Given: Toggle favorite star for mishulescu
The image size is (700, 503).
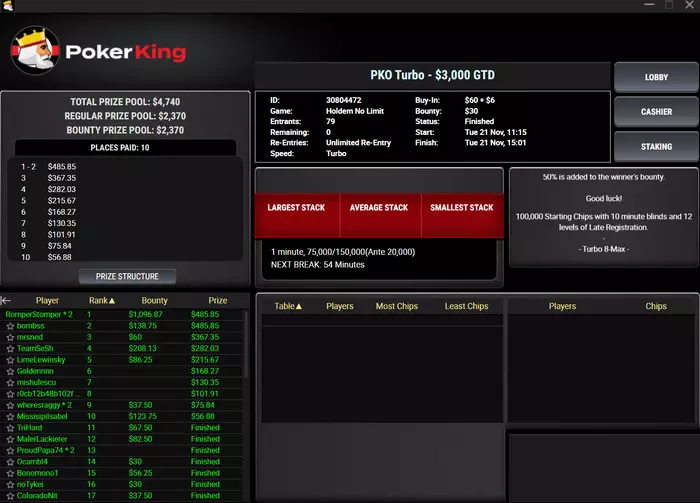Looking at the screenshot, I should point(10,382).
